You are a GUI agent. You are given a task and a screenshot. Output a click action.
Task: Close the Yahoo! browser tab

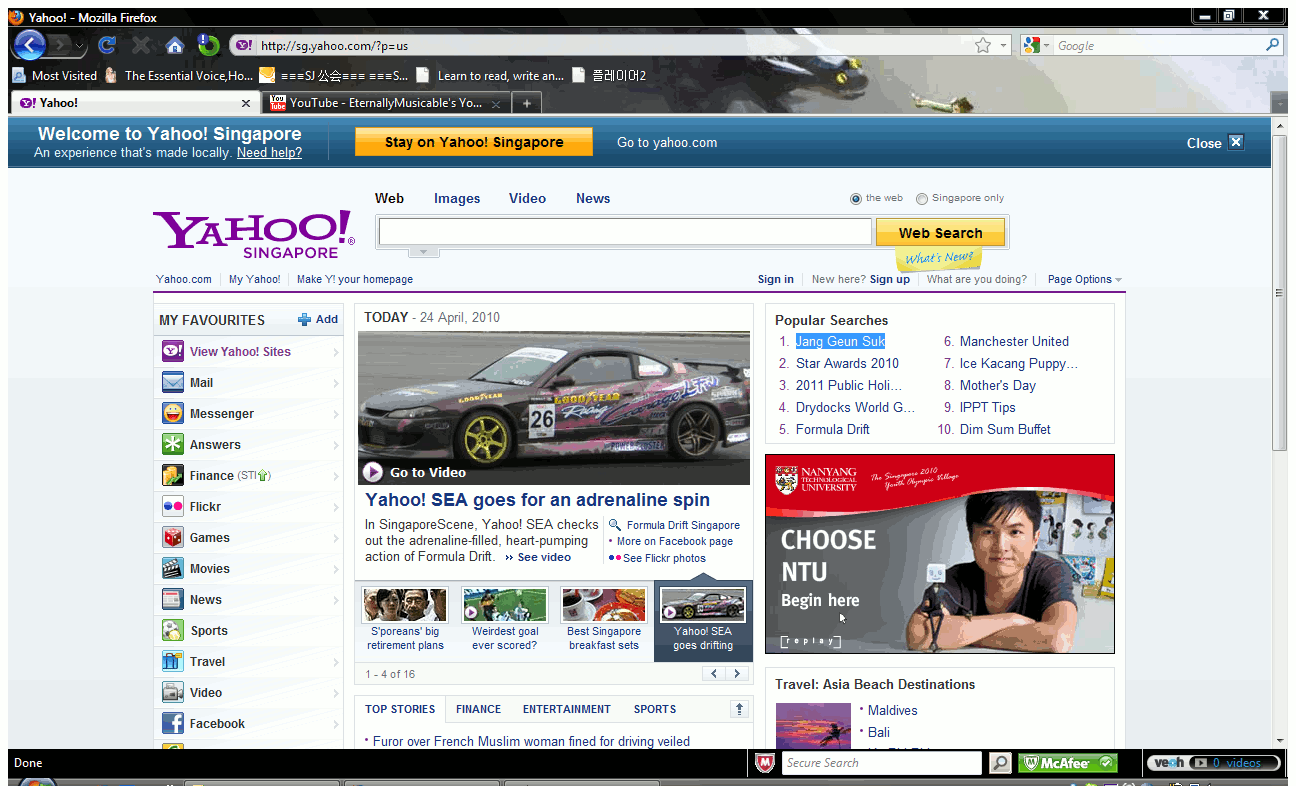(x=246, y=103)
